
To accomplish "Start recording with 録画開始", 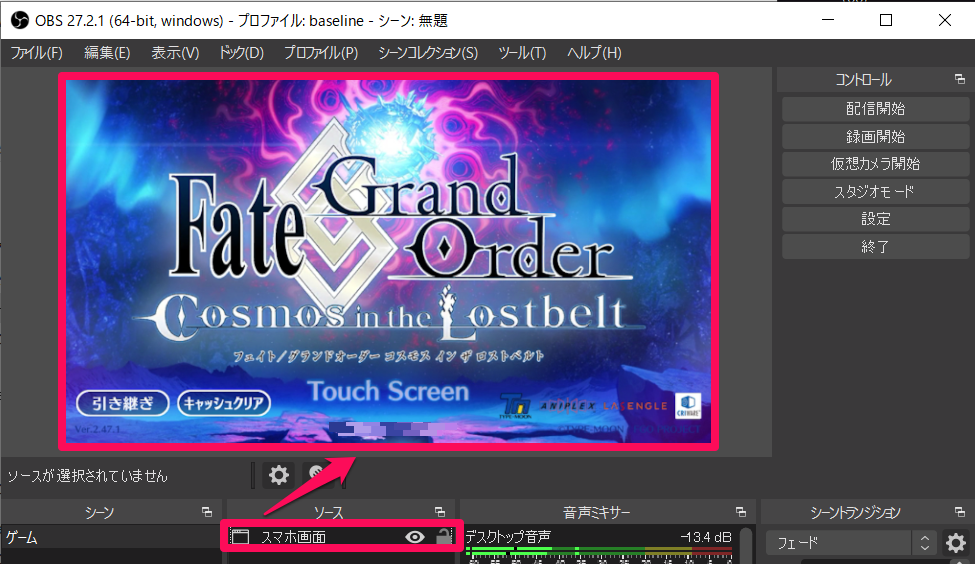I will point(874,136).
